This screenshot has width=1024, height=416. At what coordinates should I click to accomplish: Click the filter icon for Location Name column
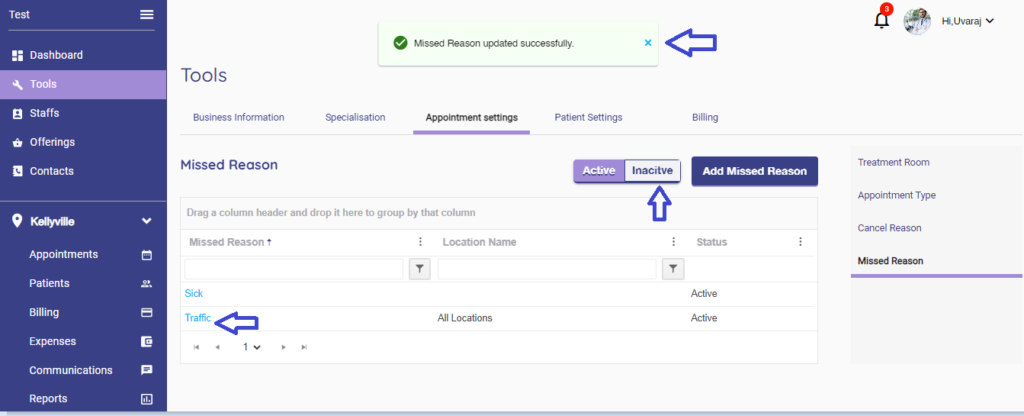(x=674, y=268)
